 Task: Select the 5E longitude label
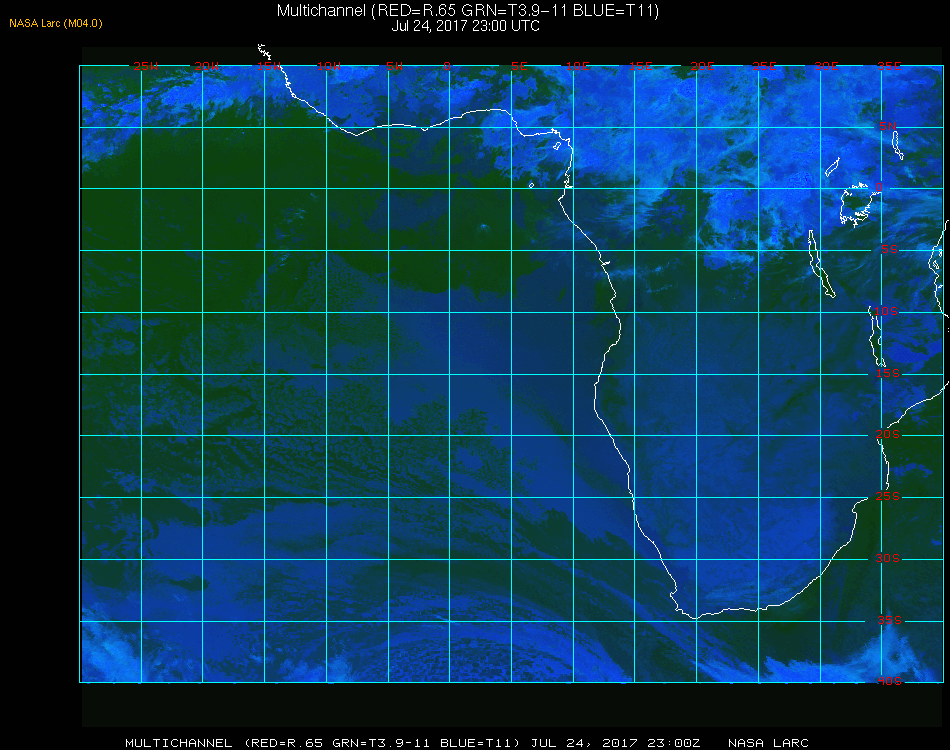[519, 66]
